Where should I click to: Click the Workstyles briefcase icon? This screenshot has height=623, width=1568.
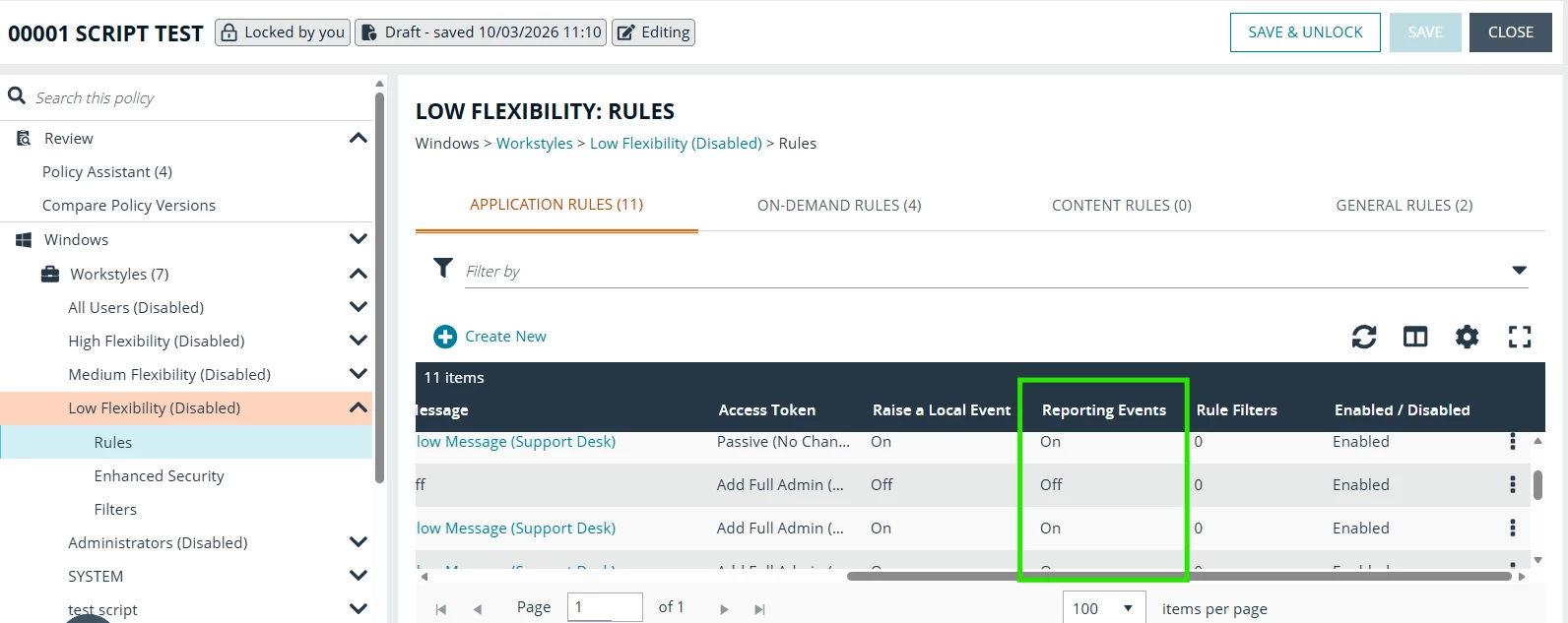(49, 274)
